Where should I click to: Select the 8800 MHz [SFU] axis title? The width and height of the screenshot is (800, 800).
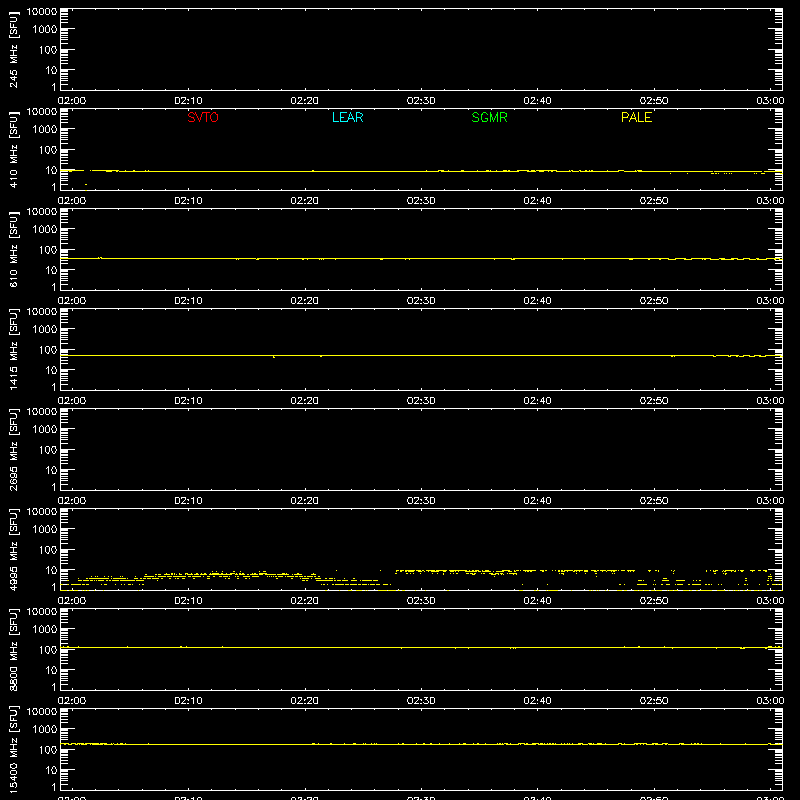click(13, 649)
